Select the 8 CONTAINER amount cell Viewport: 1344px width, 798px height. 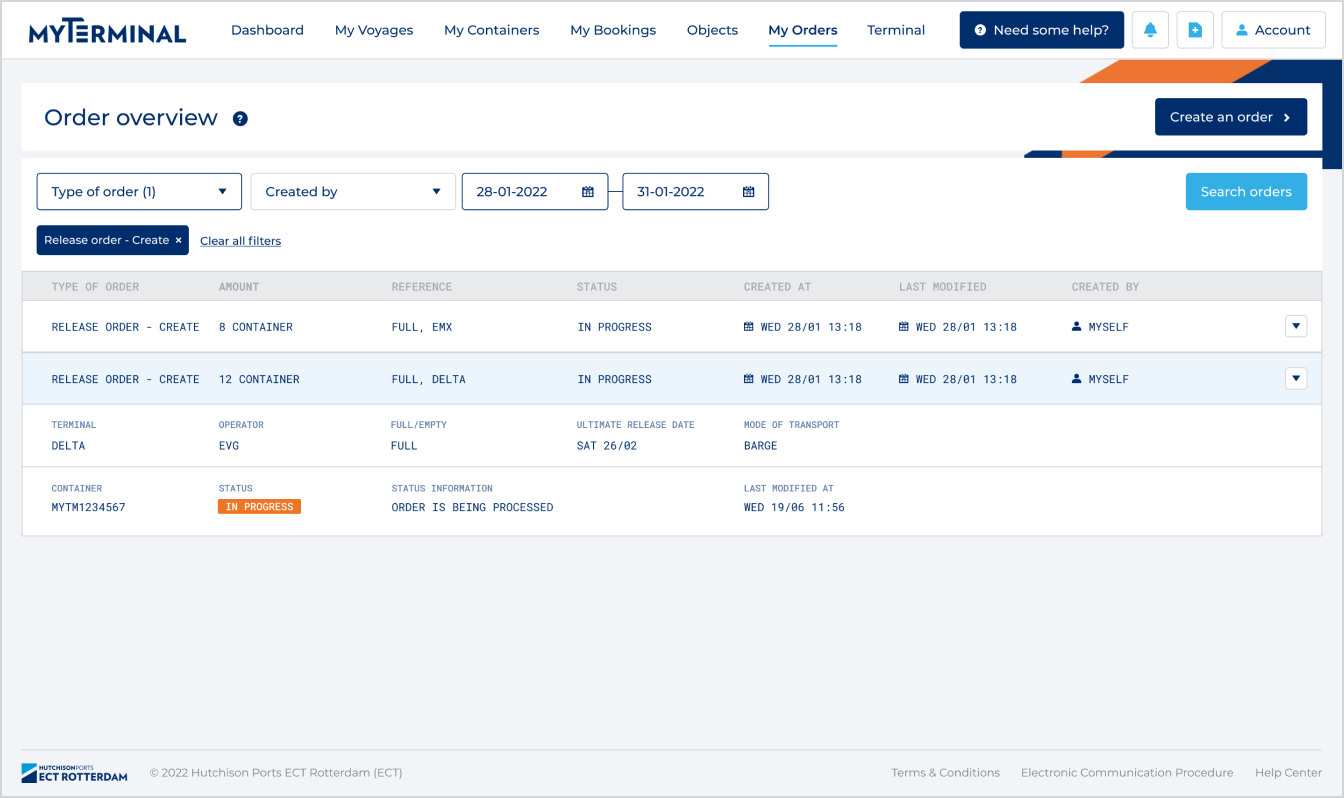256,327
